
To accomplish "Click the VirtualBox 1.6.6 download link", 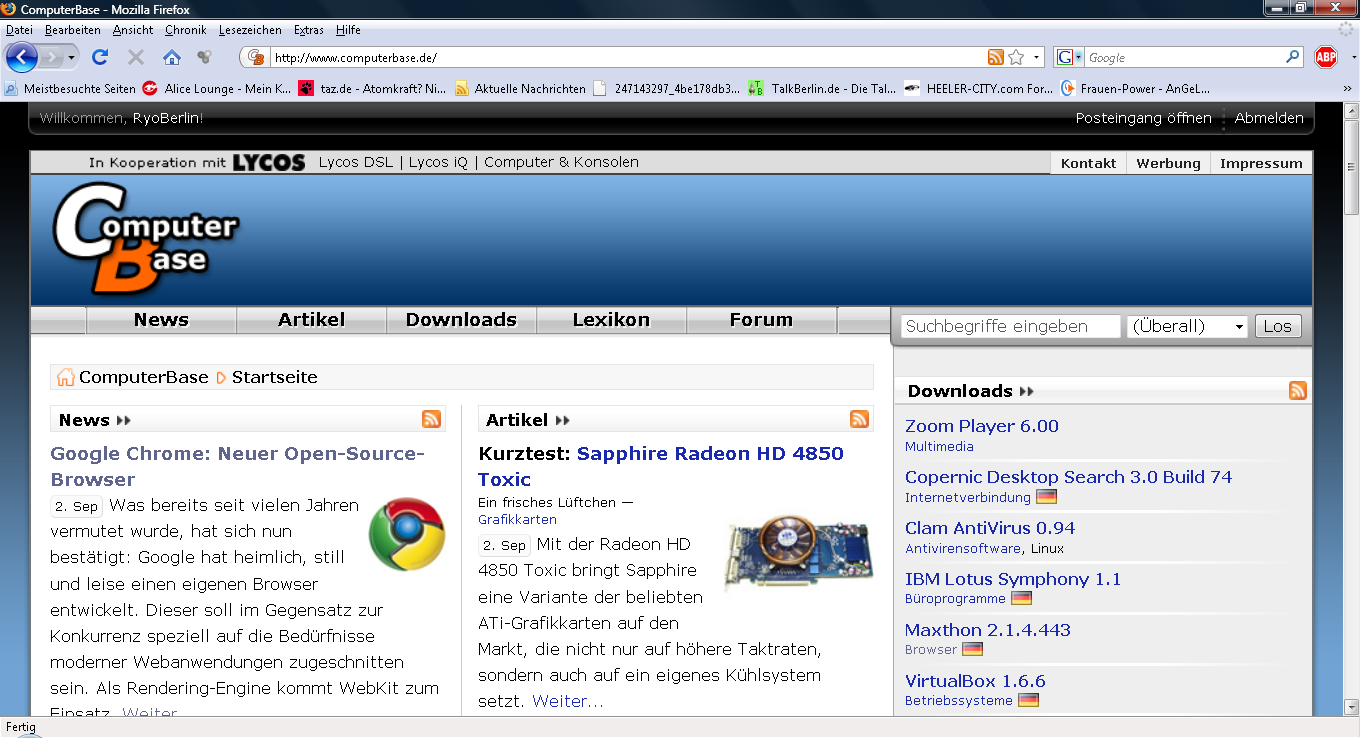I will 975,681.
